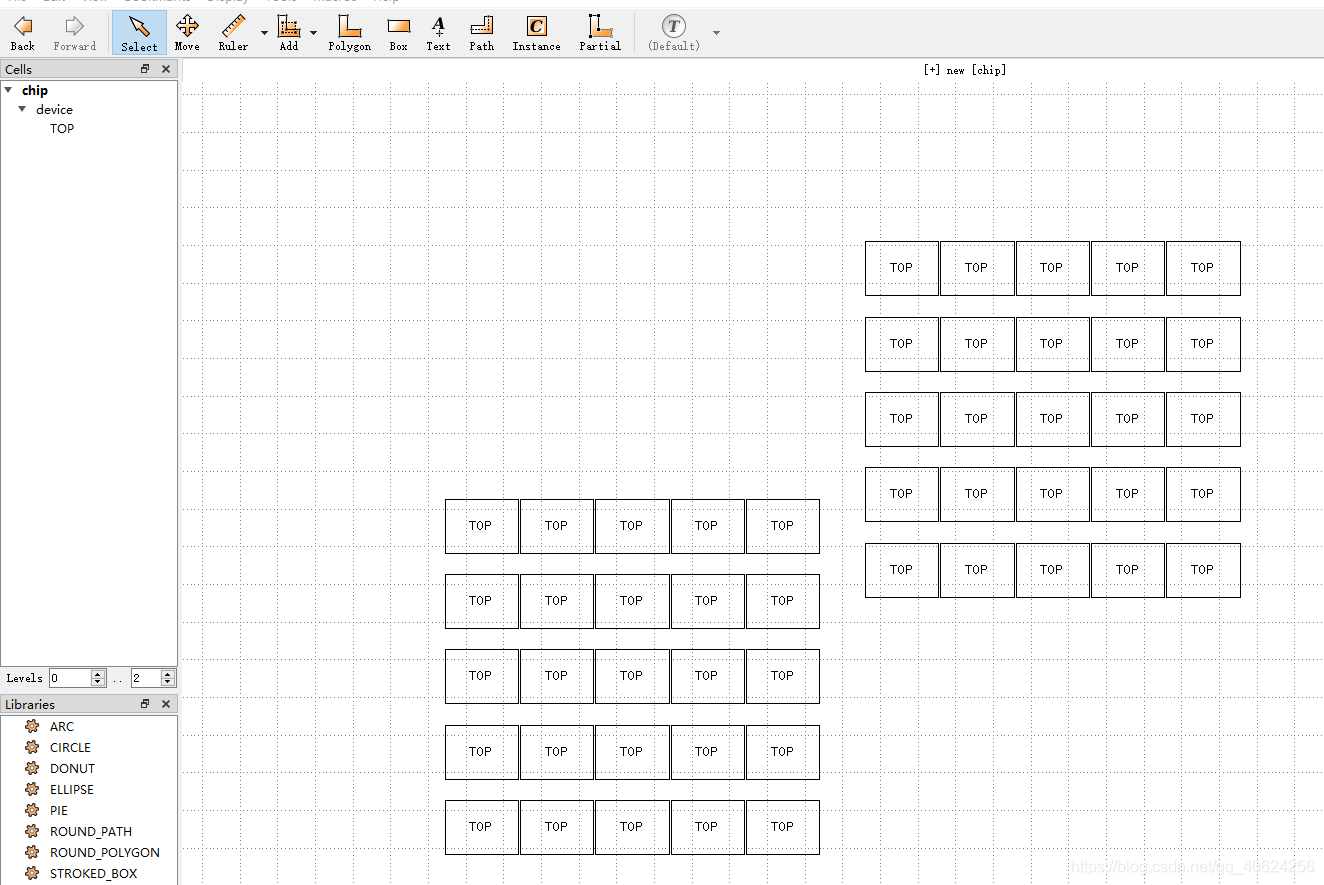Open the (Default) technology dropdown arrow
Image resolution: width=1324 pixels, height=885 pixels.
coord(716,33)
